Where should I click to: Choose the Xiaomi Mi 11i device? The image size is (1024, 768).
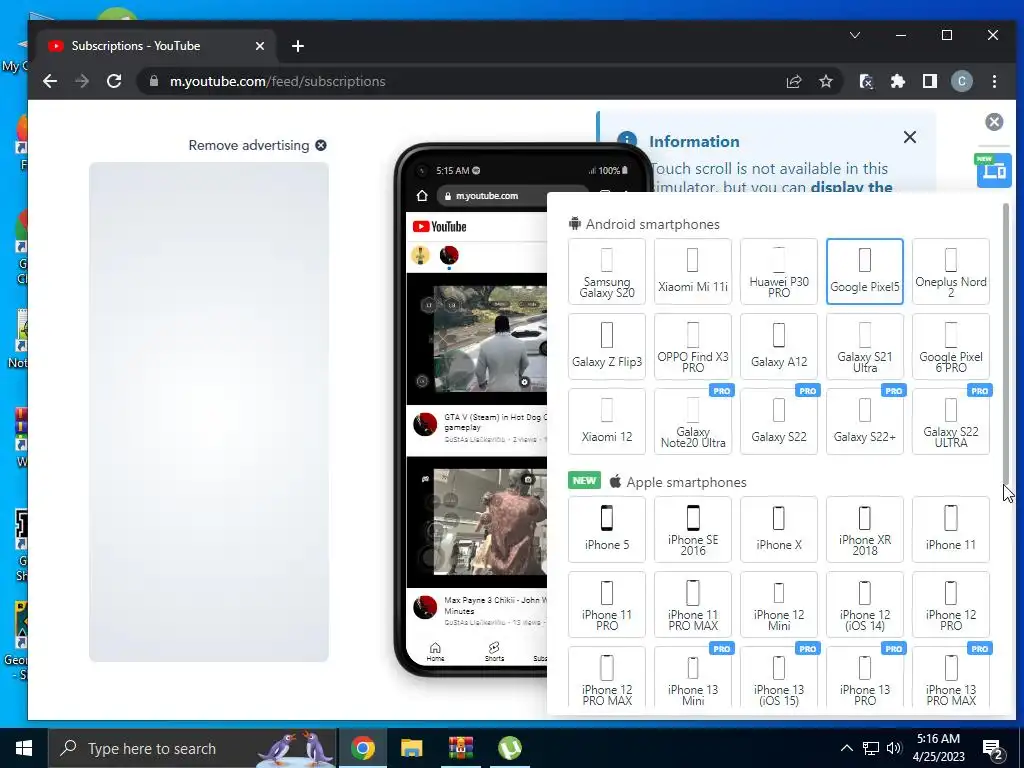coord(693,272)
